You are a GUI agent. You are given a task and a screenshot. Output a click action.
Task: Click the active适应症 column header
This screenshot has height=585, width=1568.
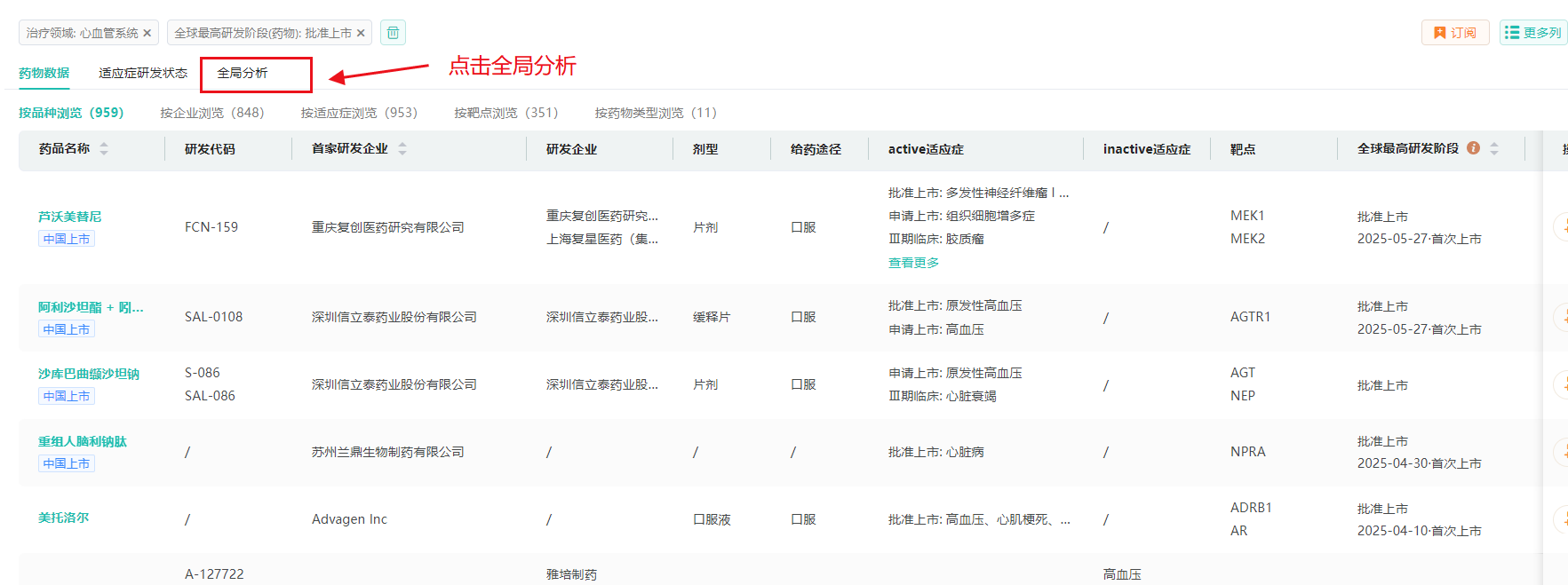pyautogui.click(x=926, y=149)
